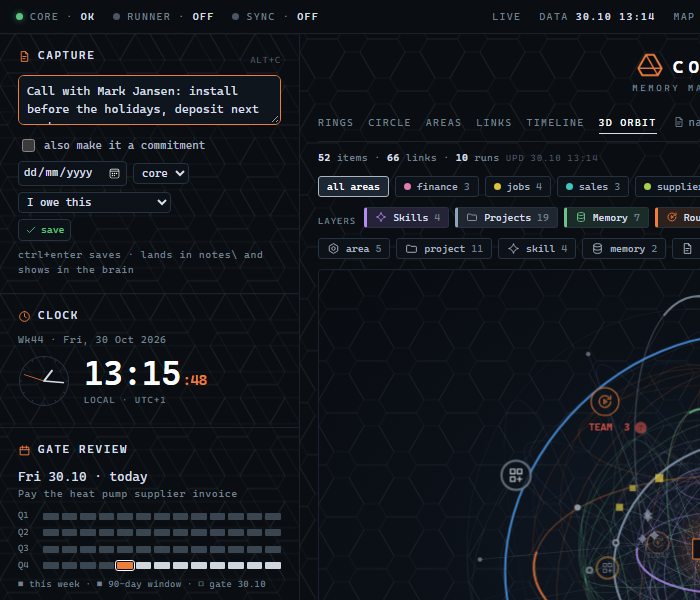The image size is (700, 600).
Task: Click 'Pay the heat pump supplier invoice'
Action: [x=128, y=494]
